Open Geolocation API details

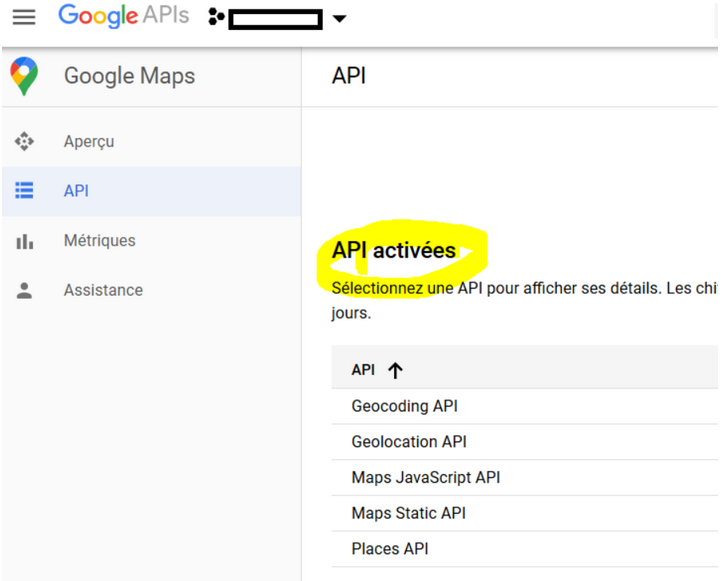[x=409, y=442]
